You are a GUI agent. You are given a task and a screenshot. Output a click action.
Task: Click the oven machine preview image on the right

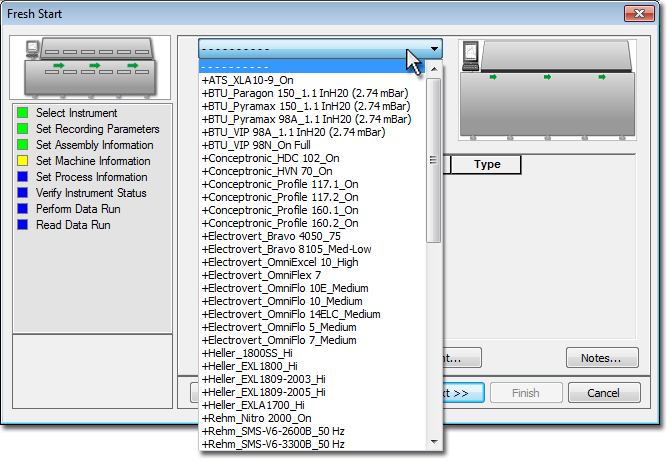(x=547, y=90)
